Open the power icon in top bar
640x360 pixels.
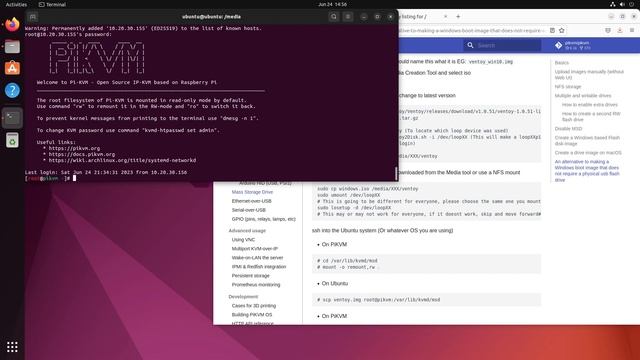point(631,4)
